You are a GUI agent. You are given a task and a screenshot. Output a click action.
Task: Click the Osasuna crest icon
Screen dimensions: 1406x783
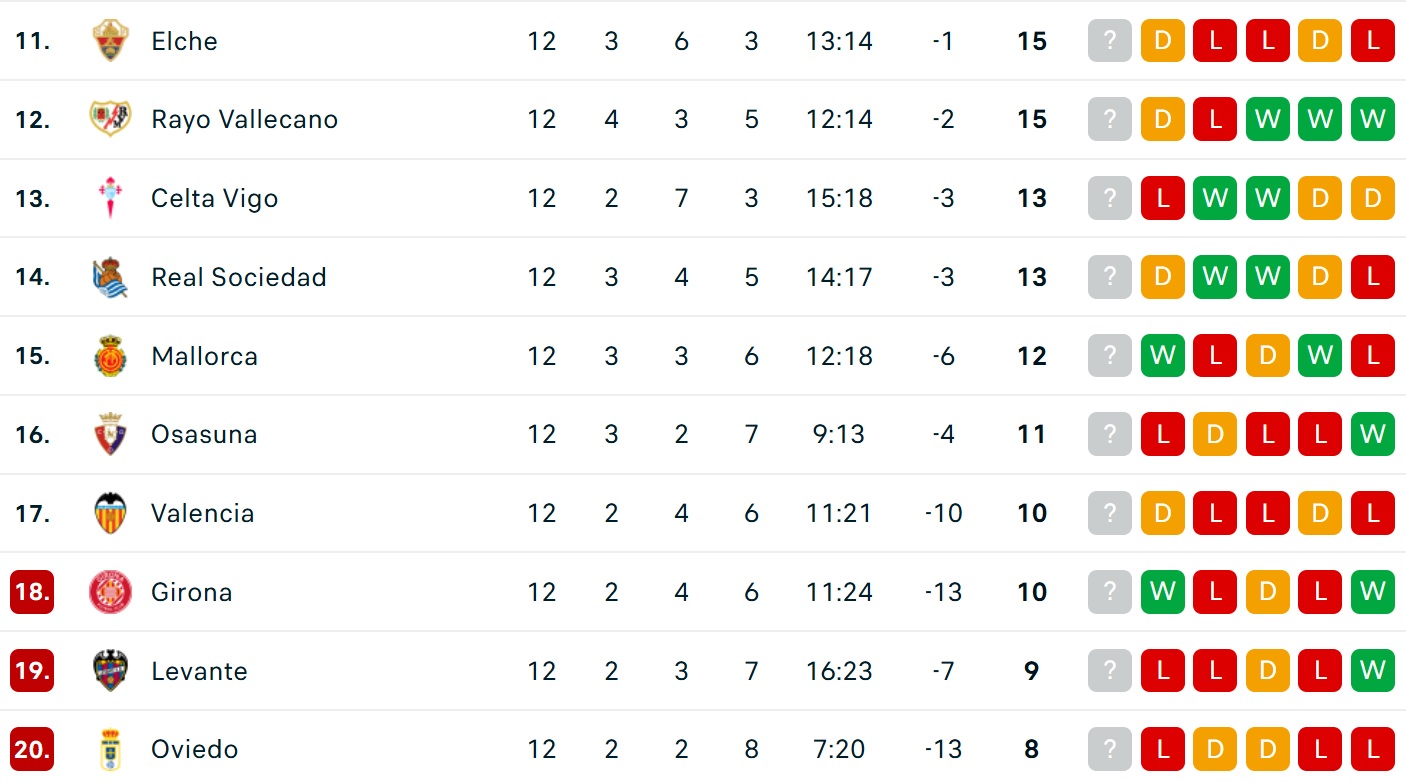(110, 434)
